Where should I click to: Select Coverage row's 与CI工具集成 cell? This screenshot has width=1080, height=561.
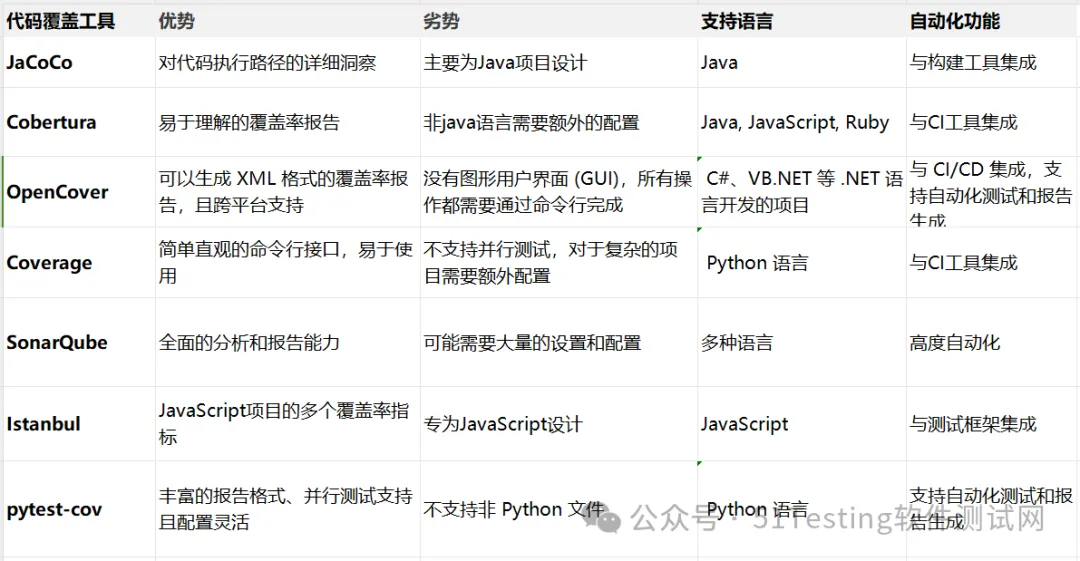point(993,263)
